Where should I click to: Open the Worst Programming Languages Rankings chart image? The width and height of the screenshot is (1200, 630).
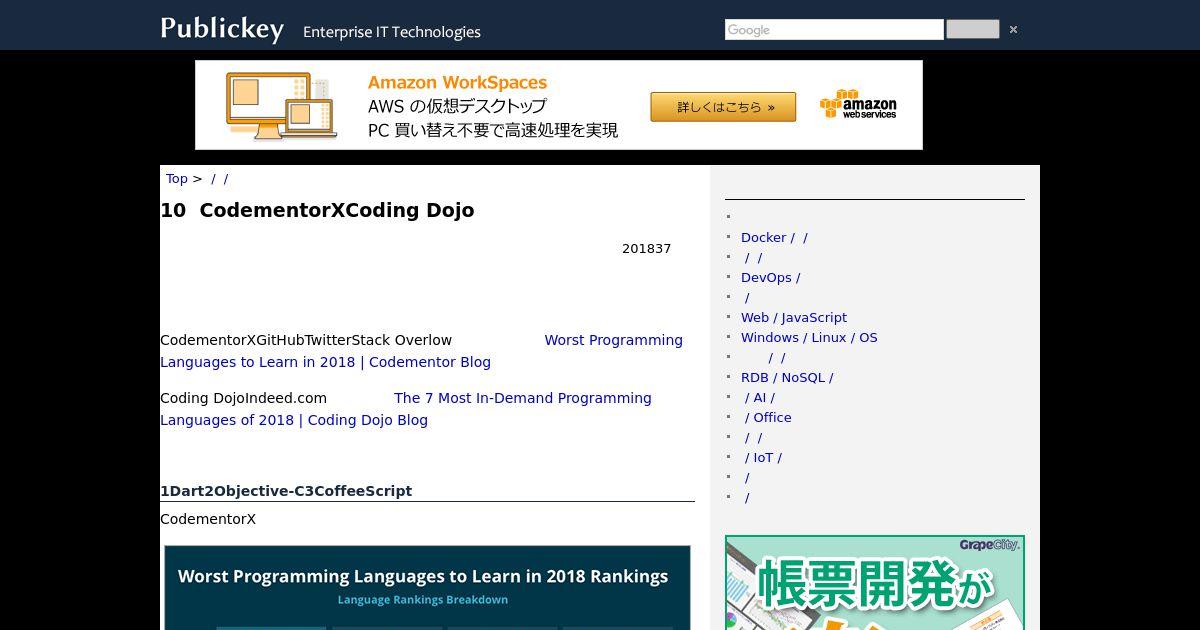[x=427, y=587]
